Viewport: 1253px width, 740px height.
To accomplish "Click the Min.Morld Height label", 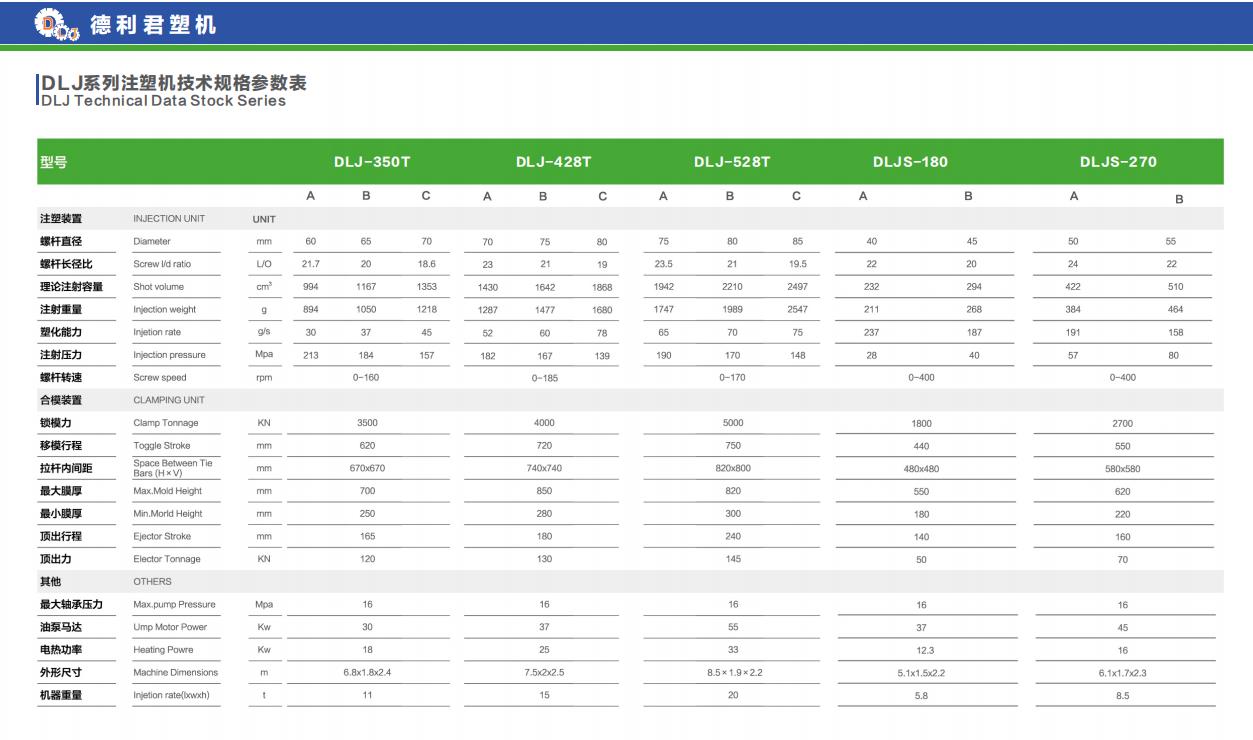I will pyautogui.click(x=168, y=514).
